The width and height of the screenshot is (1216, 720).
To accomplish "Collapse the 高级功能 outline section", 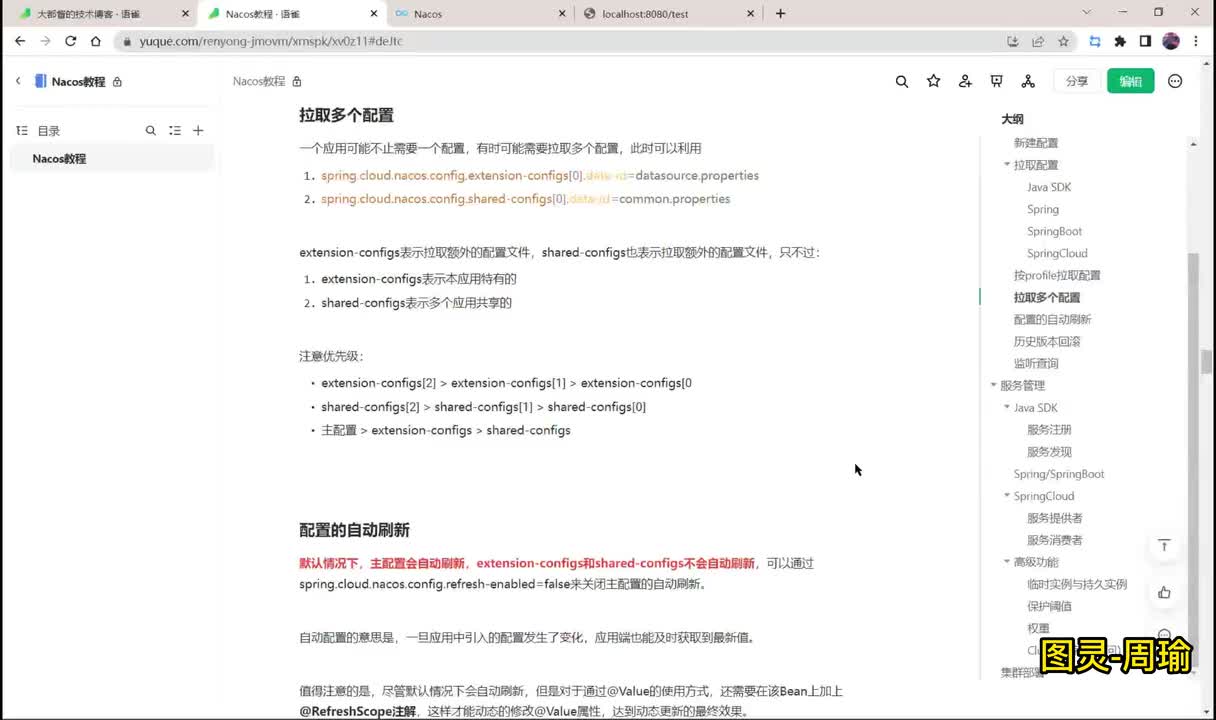I will pos(1007,562).
